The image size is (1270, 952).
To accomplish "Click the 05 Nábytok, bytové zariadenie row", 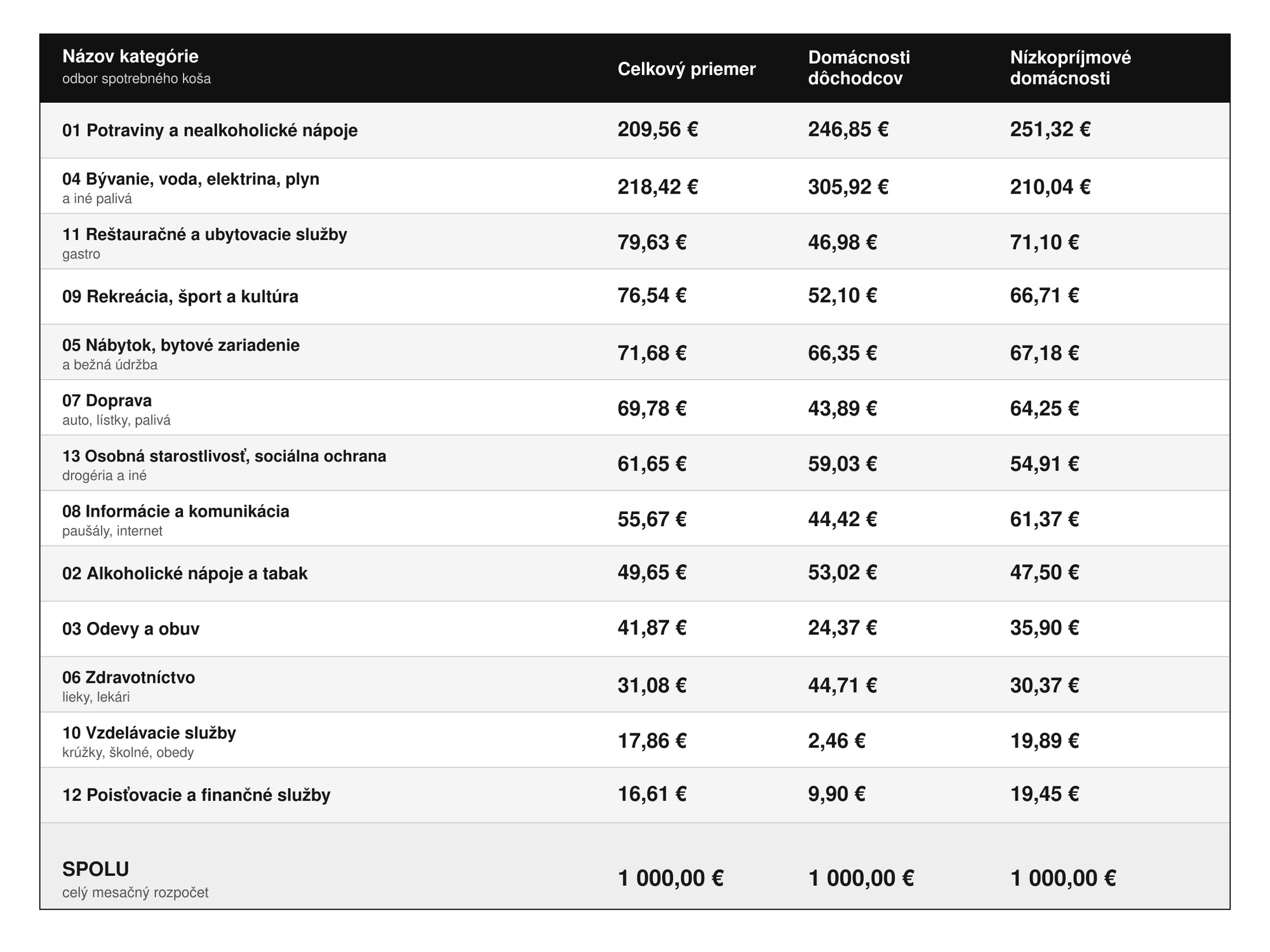I will [635, 352].
